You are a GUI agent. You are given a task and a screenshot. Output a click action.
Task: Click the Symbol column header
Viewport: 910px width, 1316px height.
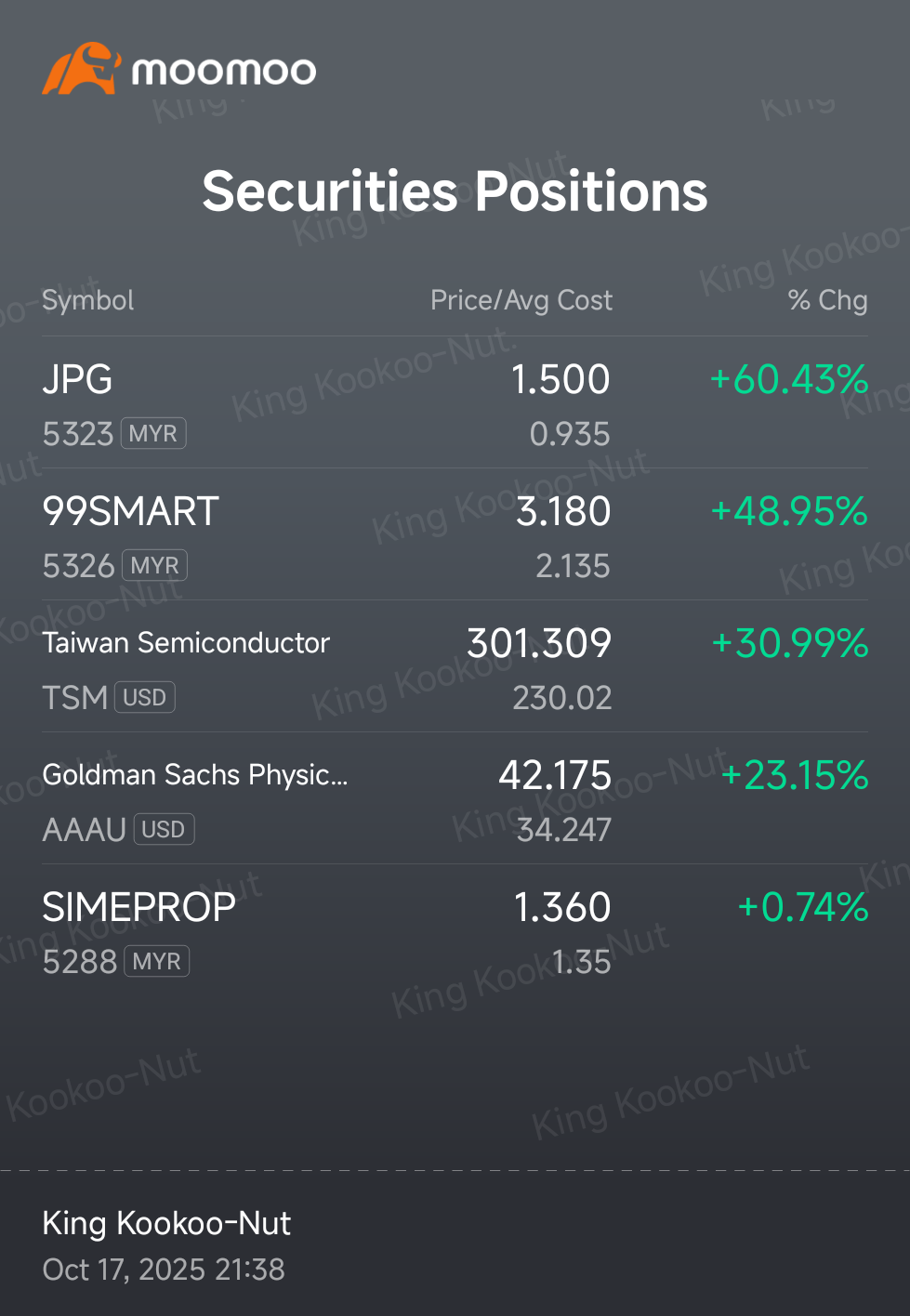point(88,300)
